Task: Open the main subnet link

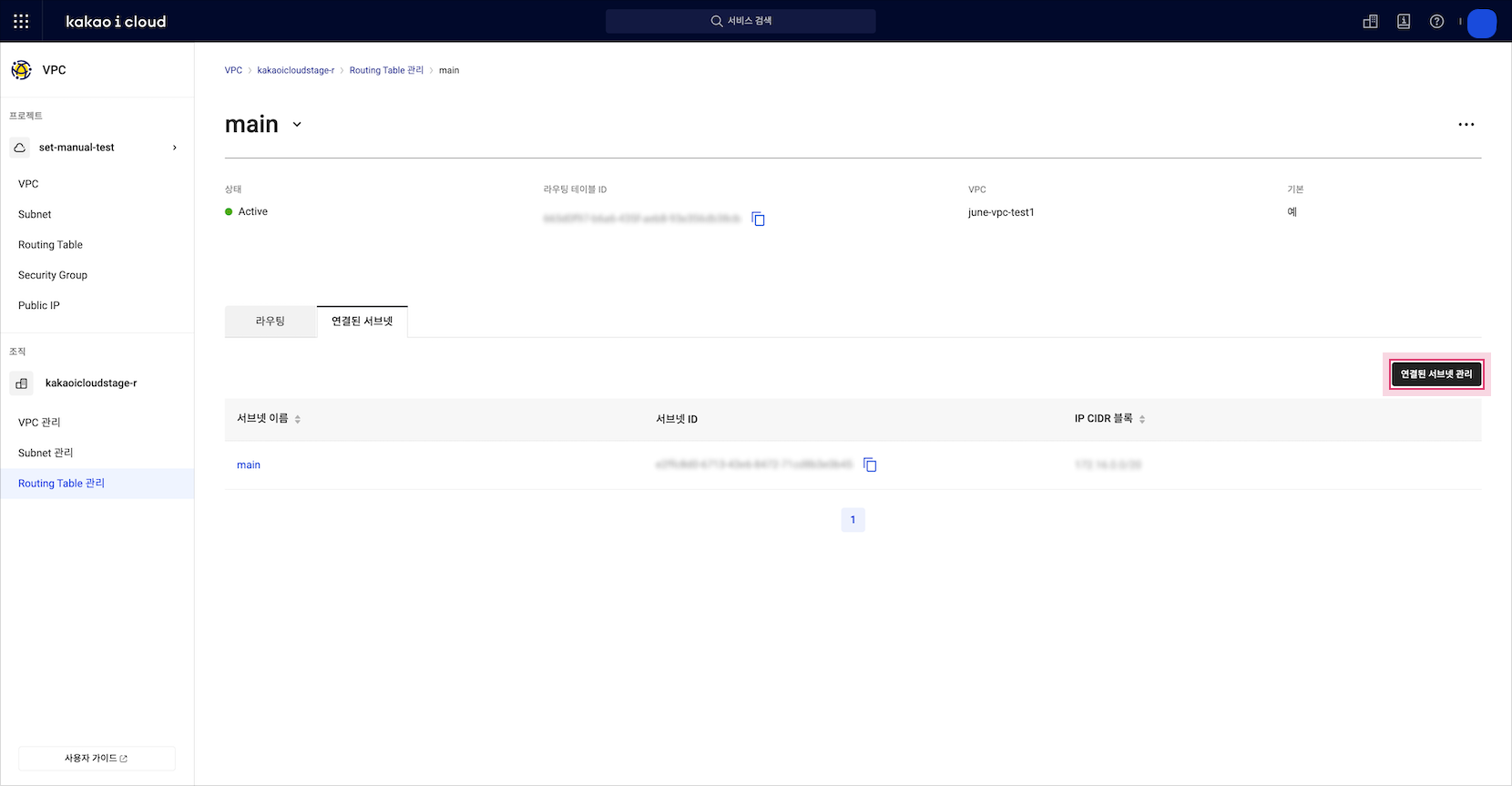Action: pyautogui.click(x=249, y=464)
